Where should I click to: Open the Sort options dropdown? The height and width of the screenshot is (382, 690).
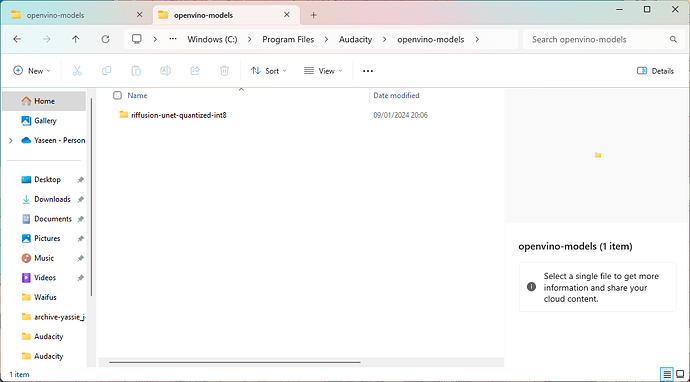click(268, 71)
